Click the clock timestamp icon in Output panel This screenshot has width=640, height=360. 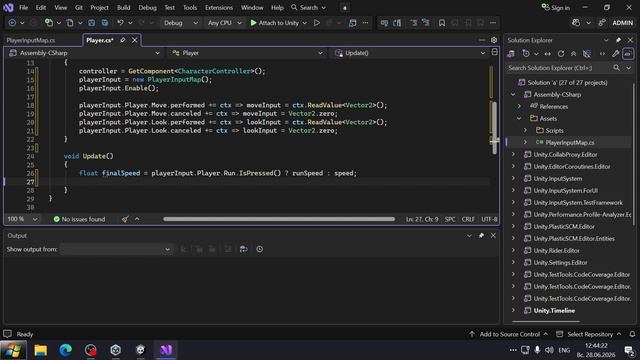pyautogui.click(x=260, y=249)
